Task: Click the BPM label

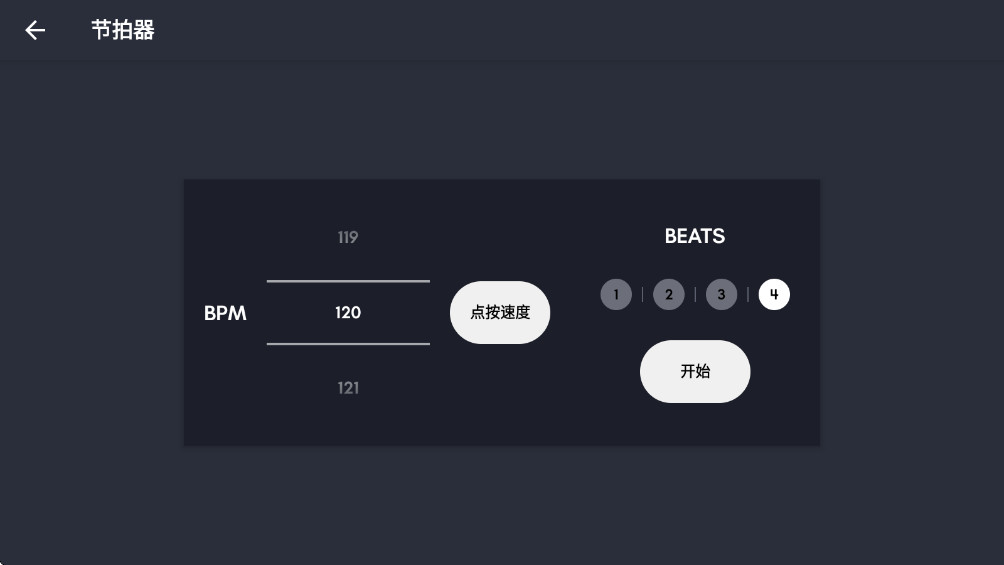Action: [225, 313]
